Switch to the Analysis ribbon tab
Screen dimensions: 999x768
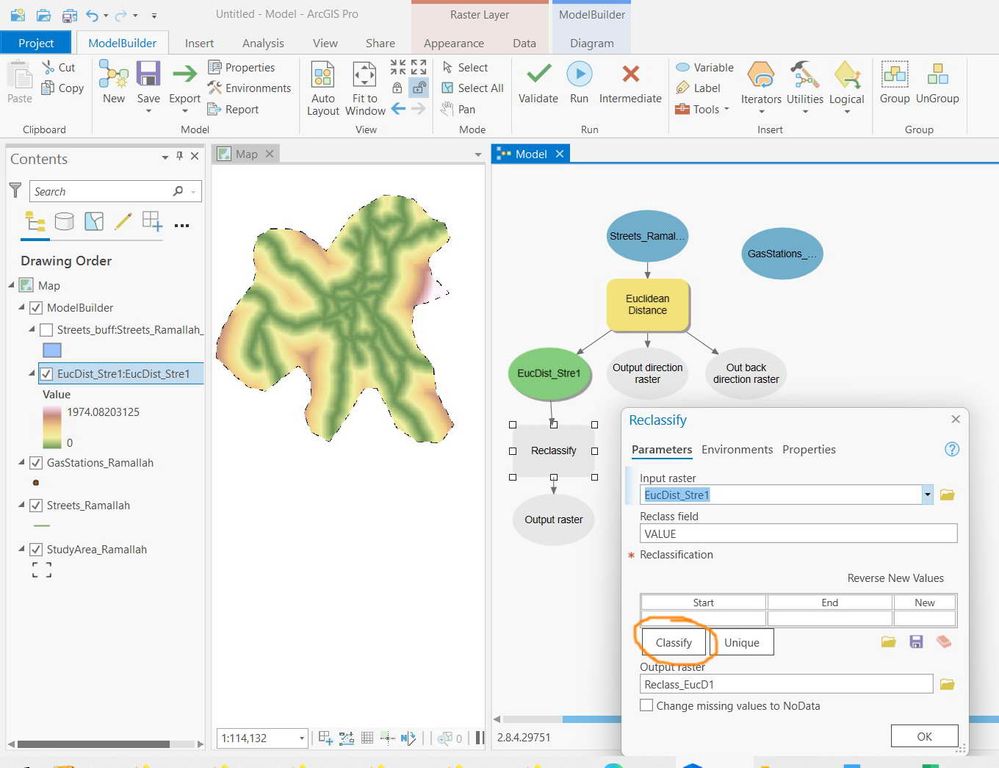pos(263,43)
